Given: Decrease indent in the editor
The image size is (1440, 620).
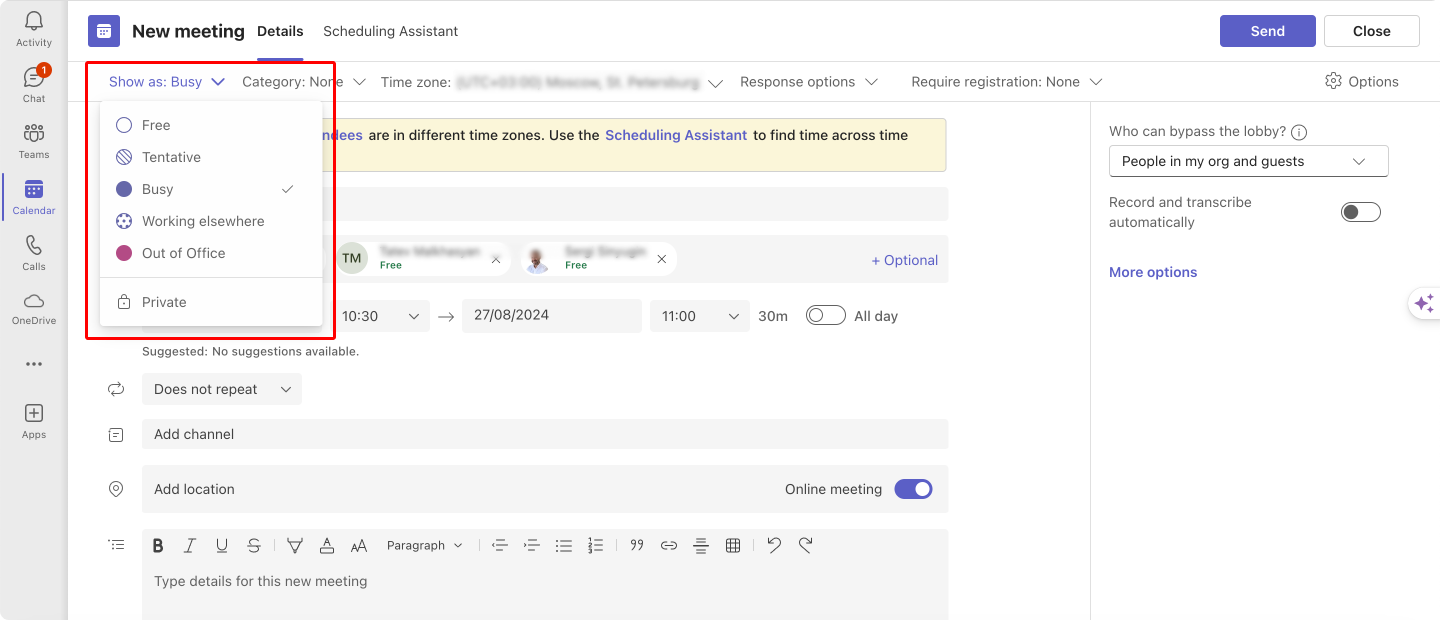Looking at the screenshot, I should point(500,545).
